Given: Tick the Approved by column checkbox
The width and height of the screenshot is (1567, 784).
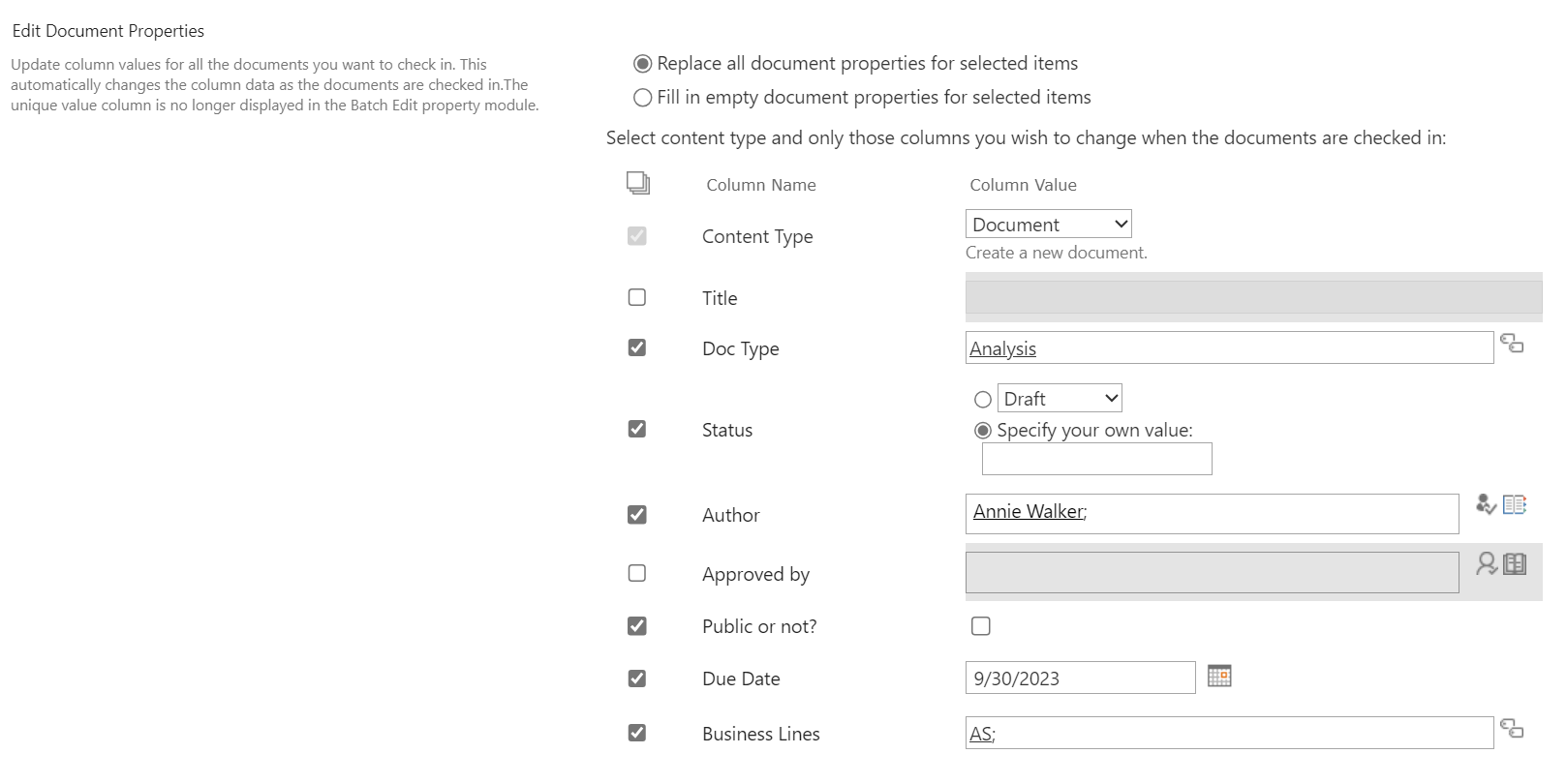Looking at the screenshot, I should click(637, 573).
